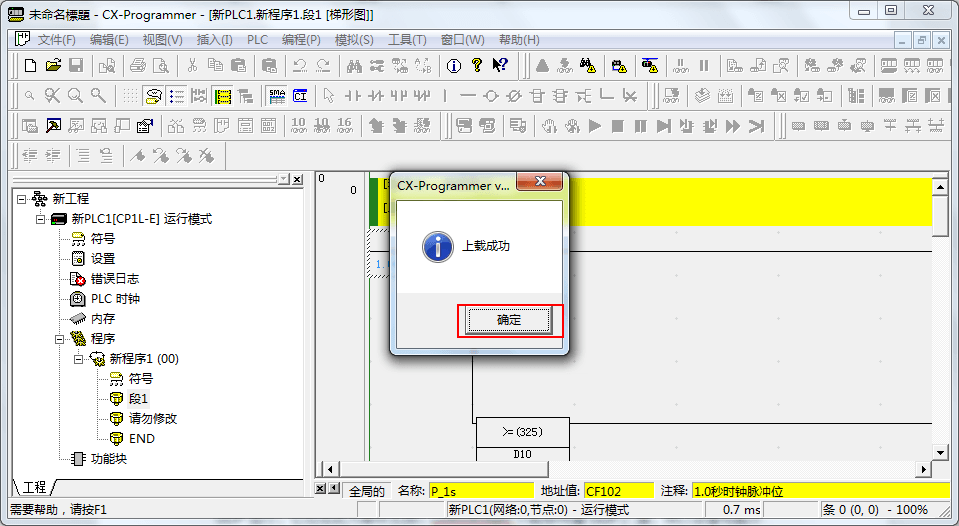Image resolution: width=959 pixels, height=526 pixels.
Task: Select 错误日志 in project tree
Action: click(x=114, y=279)
